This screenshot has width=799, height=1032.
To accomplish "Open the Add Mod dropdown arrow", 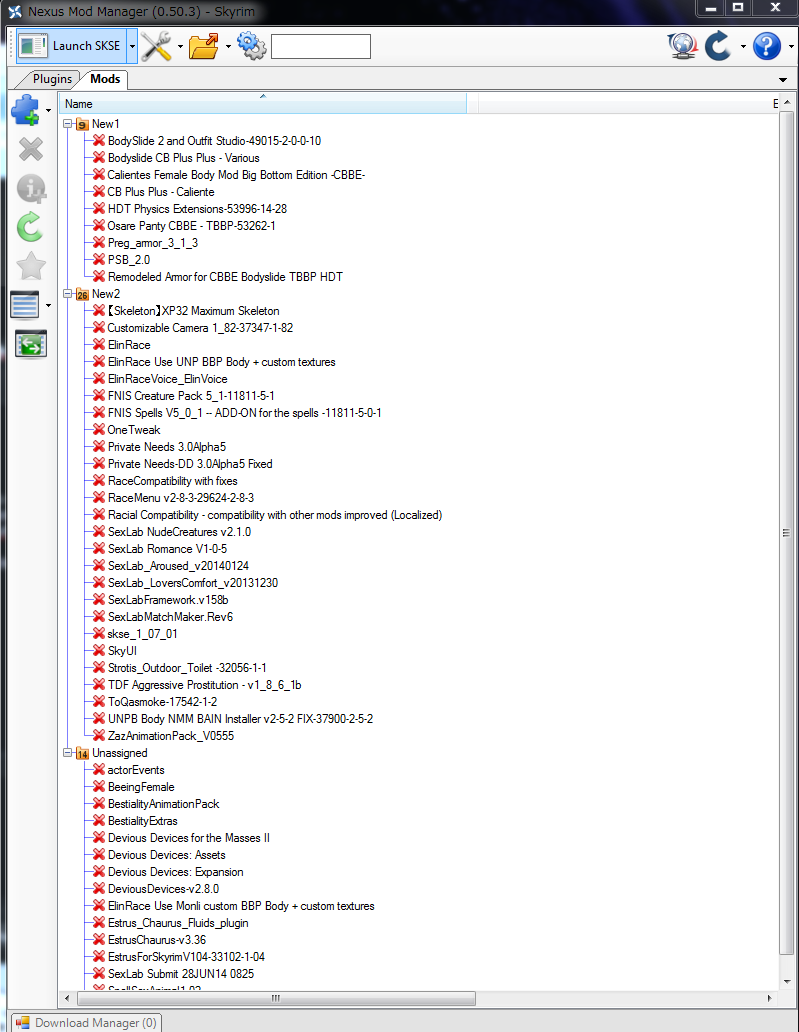I will pyautogui.click(x=48, y=110).
